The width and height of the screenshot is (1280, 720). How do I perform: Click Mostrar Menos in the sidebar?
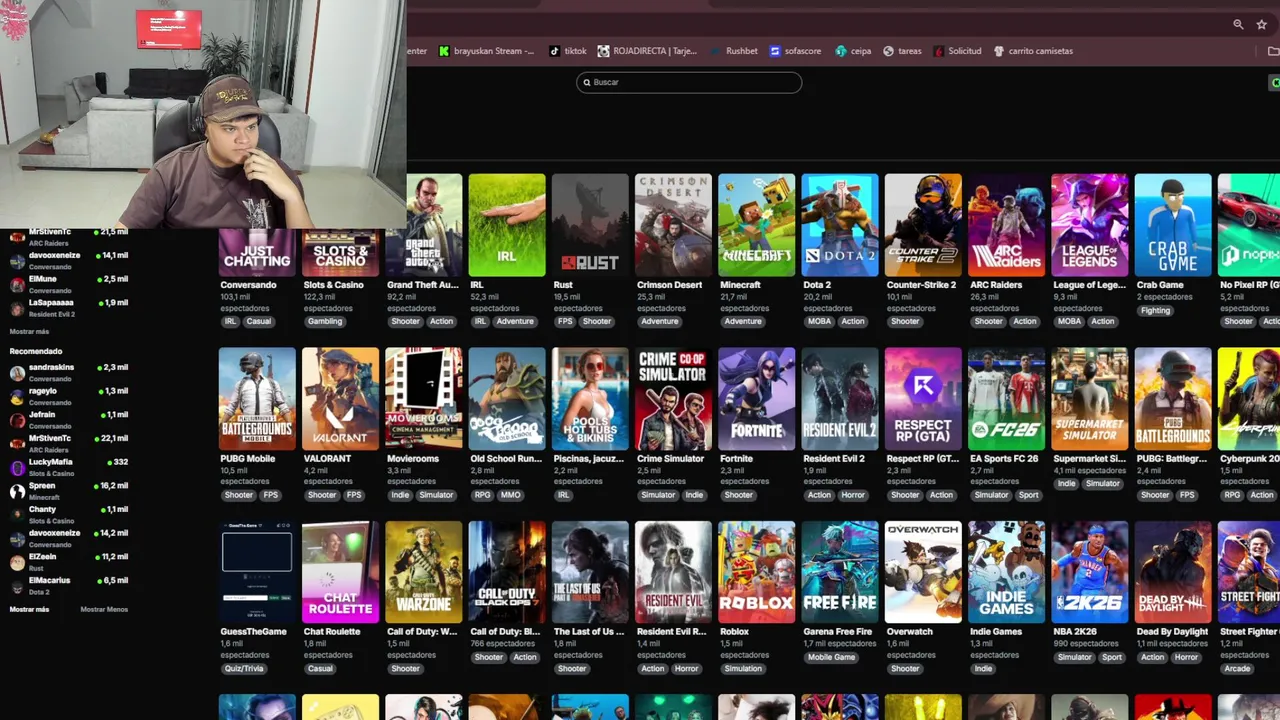coord(104,609)
